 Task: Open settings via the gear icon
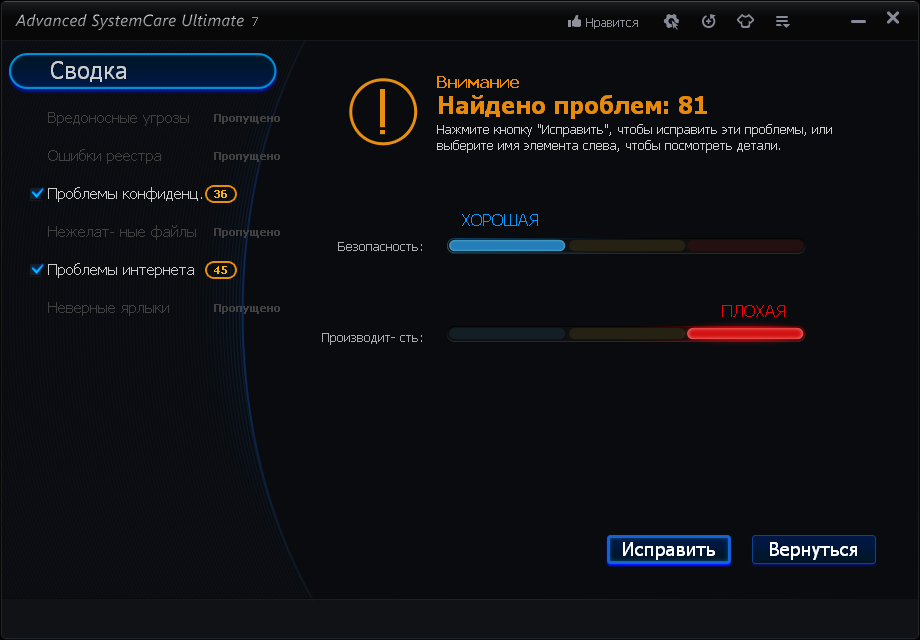tap(671, 21)
